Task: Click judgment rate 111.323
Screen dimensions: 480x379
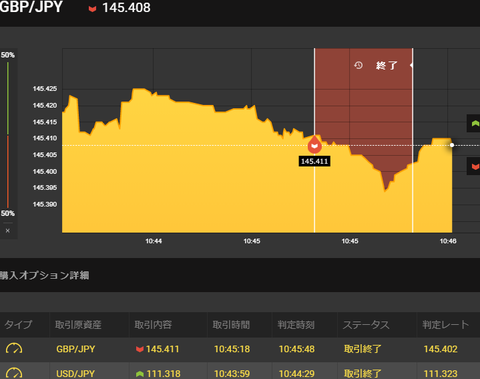Action: pyautogui.click(x=440, y=374)
